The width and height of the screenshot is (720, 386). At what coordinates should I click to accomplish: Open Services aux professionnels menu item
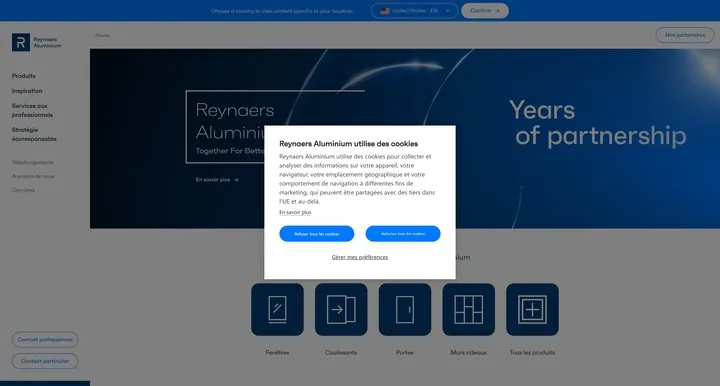tap(32, 110)
